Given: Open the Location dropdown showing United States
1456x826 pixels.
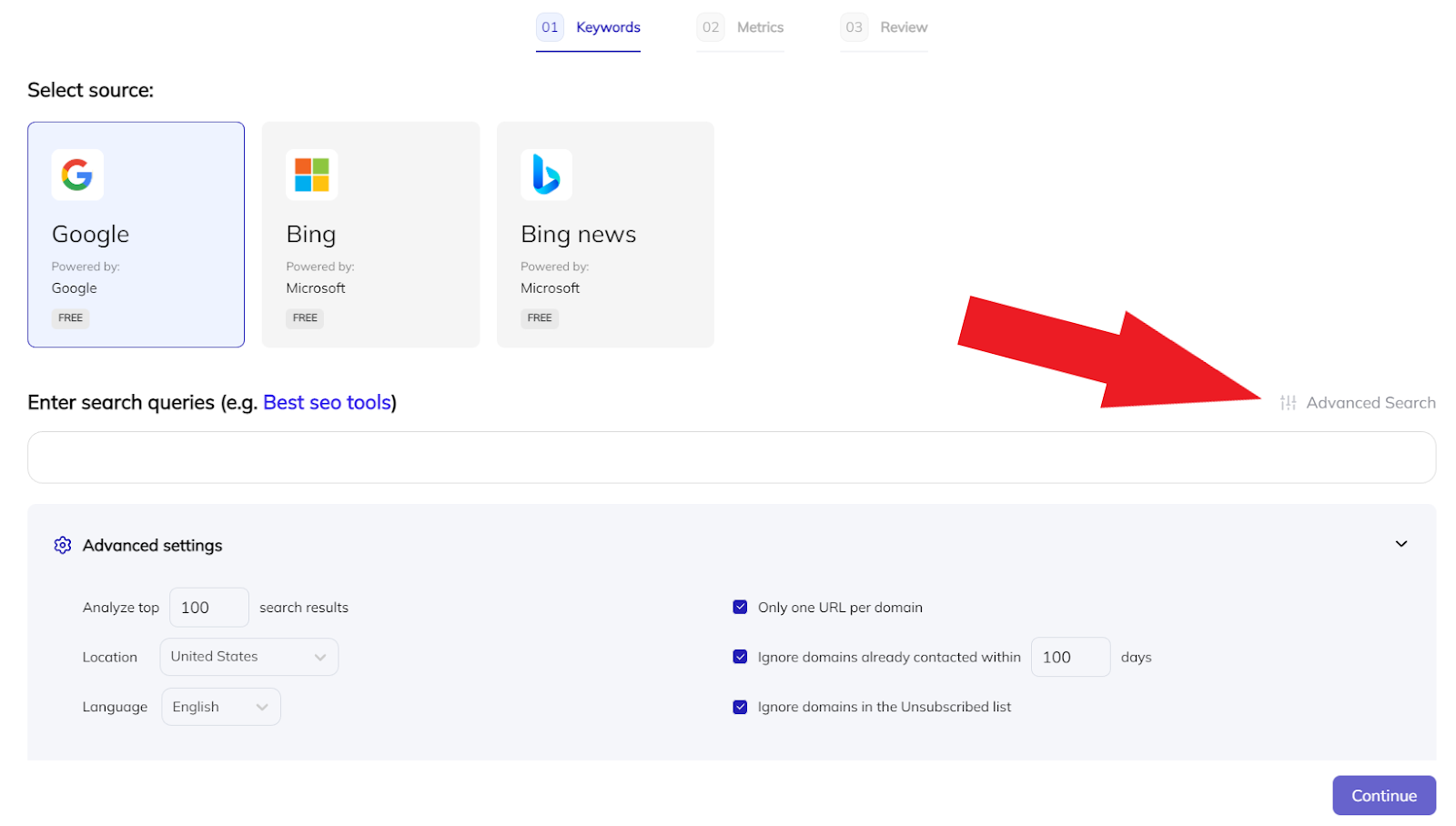Looking at the screenshot, I should click(249, 657).
